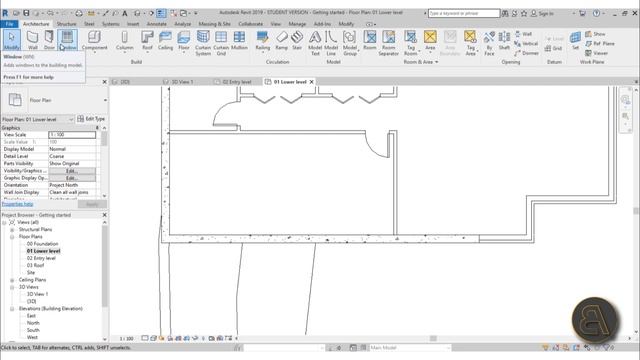This screenshot has height=360, width=640.
Task: Select the Tag Area tool
Action: (x=471, y=43)
